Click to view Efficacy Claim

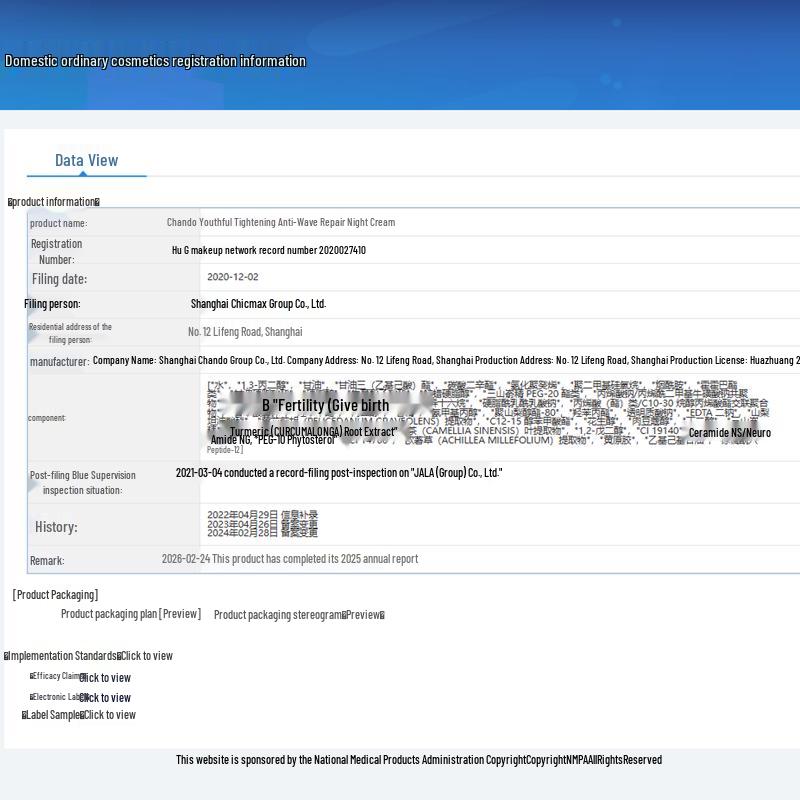[105, 678]
